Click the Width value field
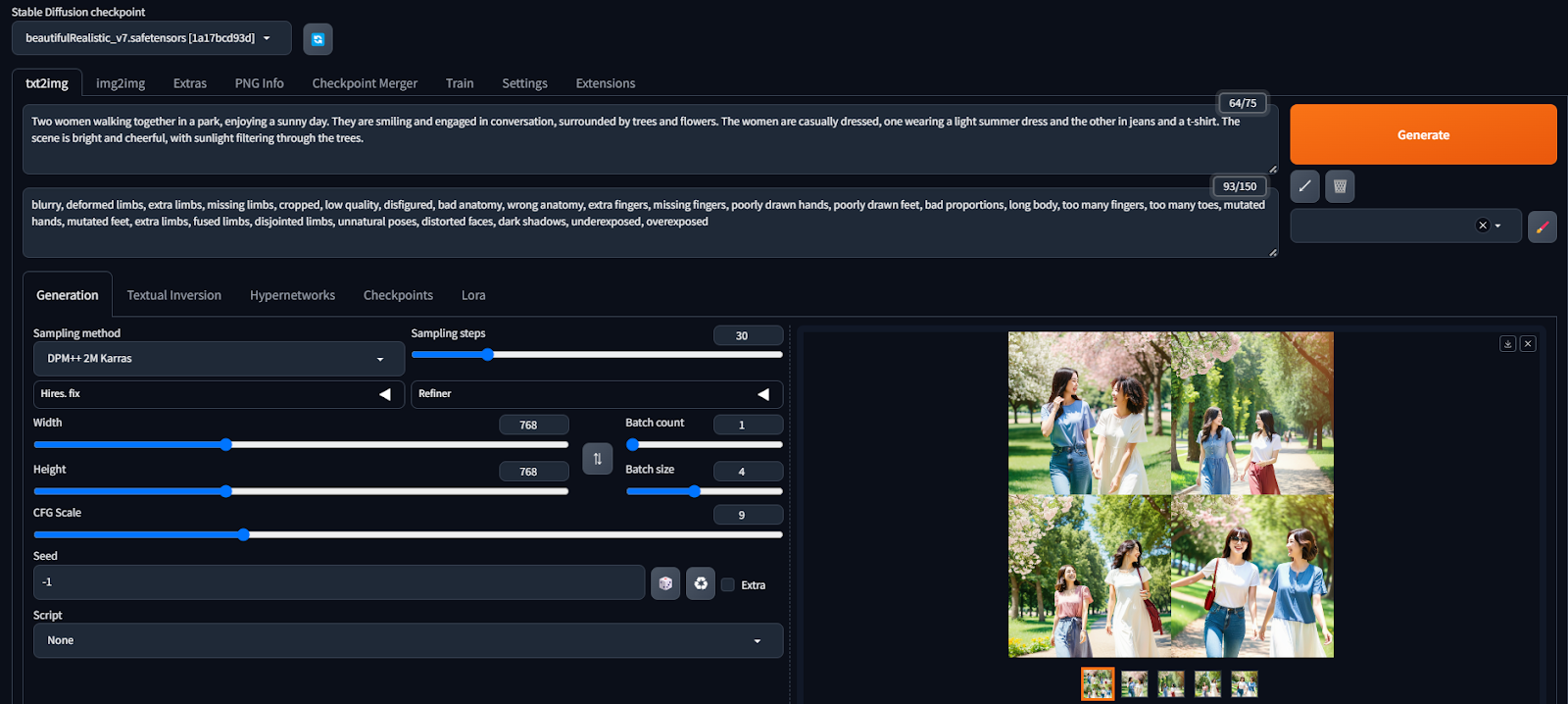The image size is (1568, 704). (533, 425)
